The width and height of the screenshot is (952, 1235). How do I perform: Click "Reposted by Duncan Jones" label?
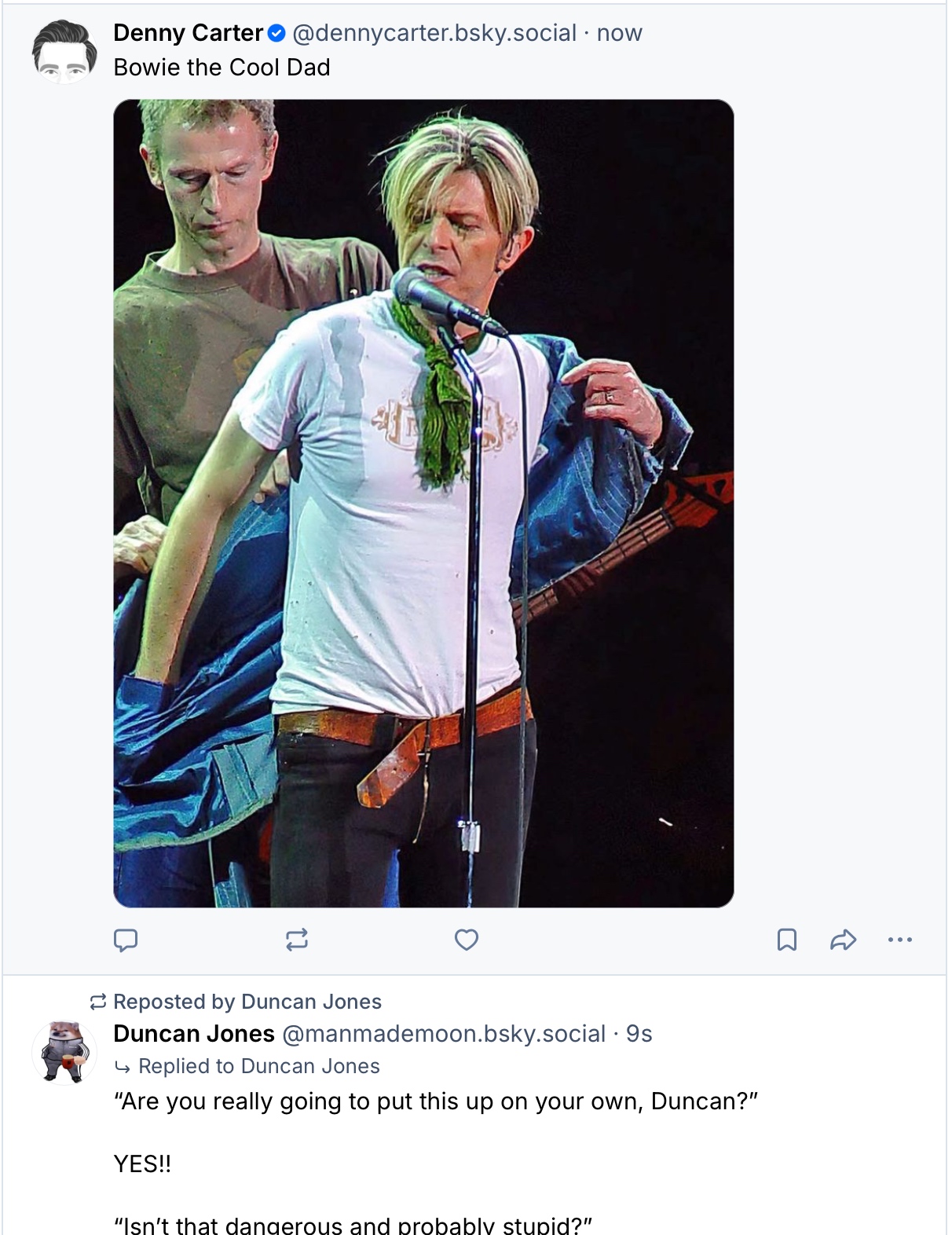point(247,1002)
